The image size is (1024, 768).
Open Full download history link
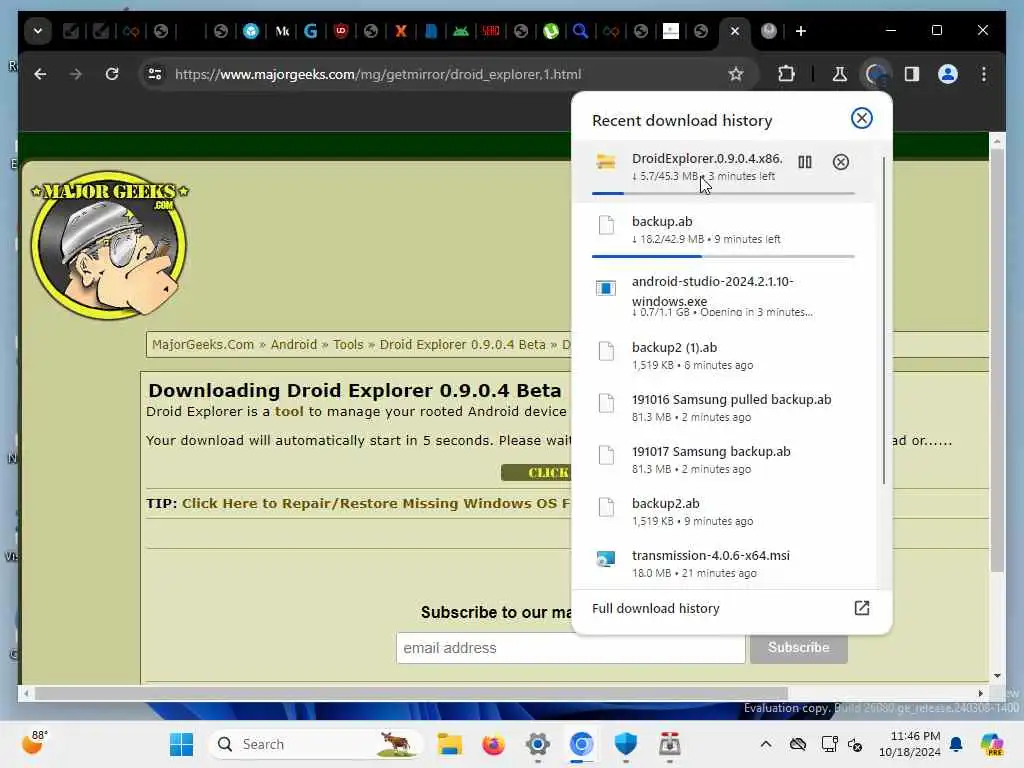655,608
